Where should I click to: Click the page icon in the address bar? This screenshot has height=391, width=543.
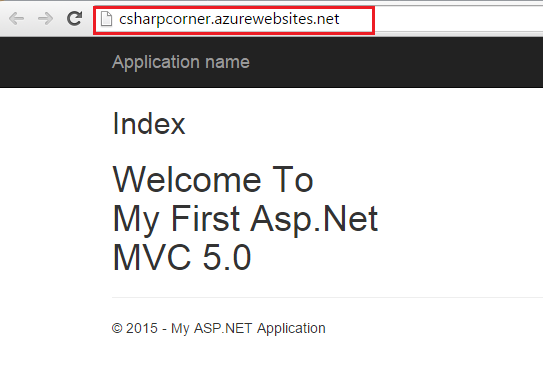pos(106,19)
